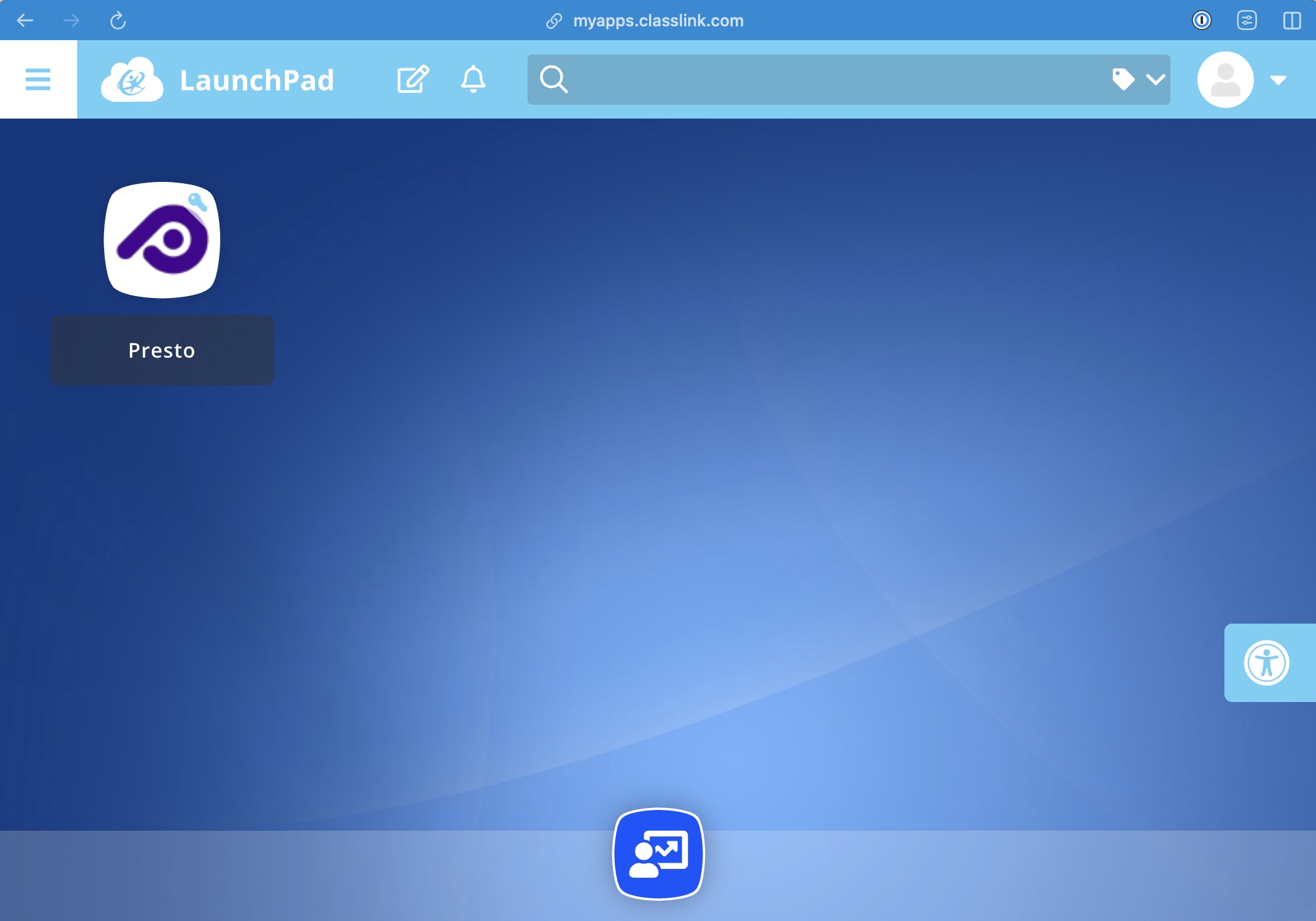The width and height of the screenshot is (1316, 921).
Task: Expand the search tag dropdown chevron
Action: [x=1155, y=79]
